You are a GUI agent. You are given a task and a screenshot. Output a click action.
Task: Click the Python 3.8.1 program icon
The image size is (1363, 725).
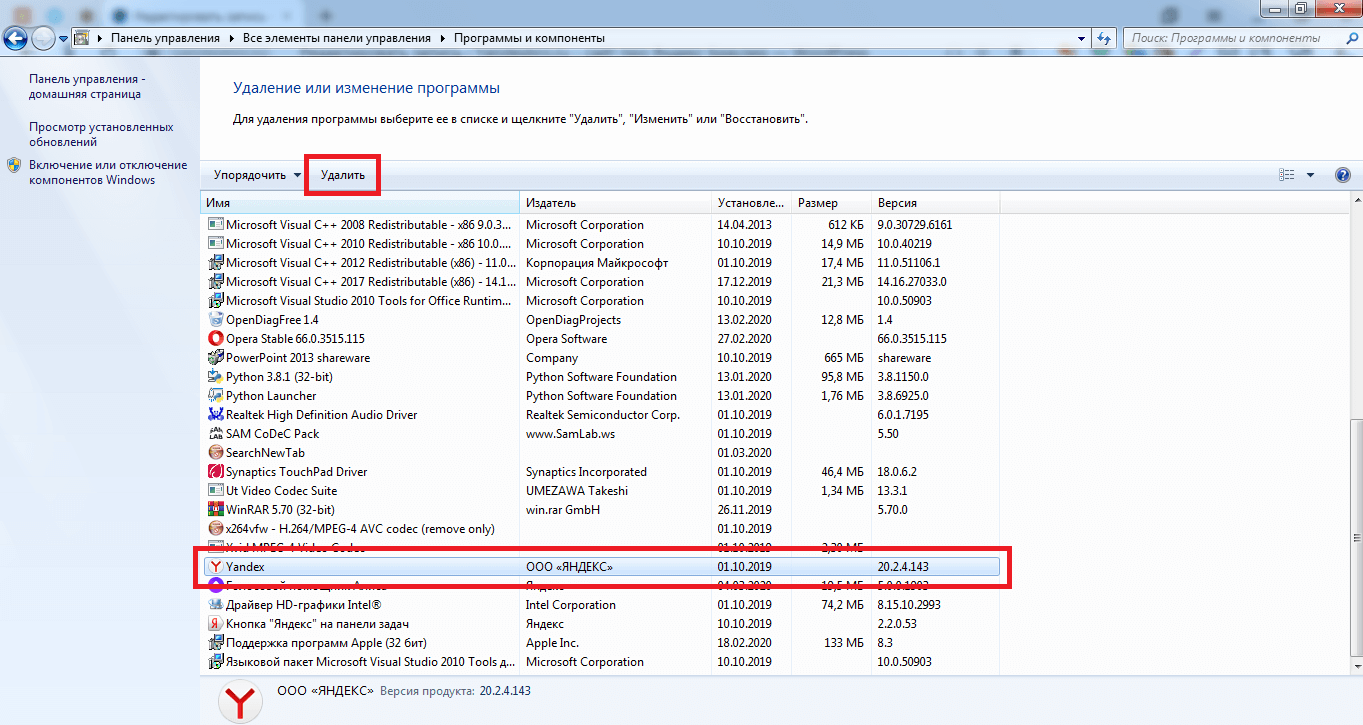215,377
